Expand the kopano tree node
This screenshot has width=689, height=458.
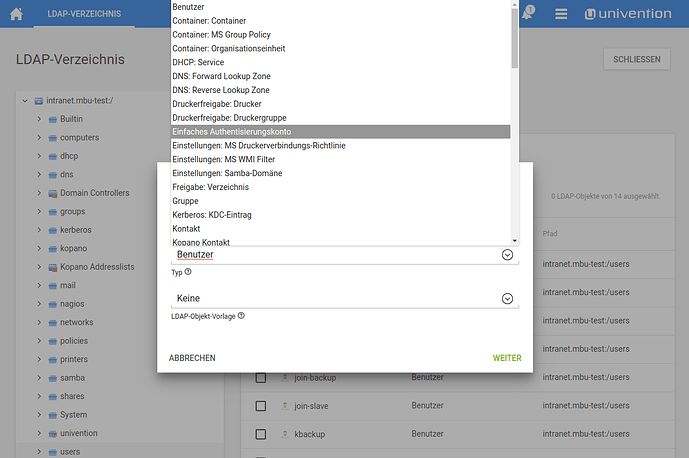pyautogui.click(x=39, y=248)
